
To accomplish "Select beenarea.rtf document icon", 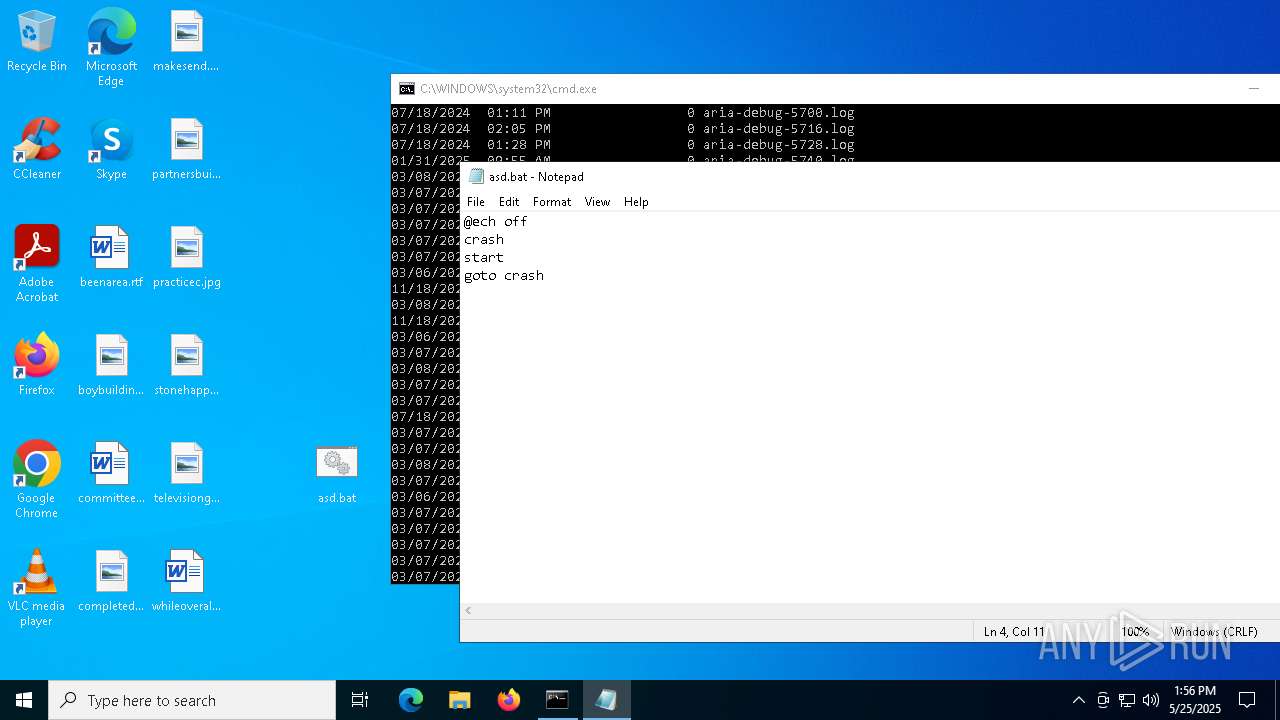I will click(111, 257).
